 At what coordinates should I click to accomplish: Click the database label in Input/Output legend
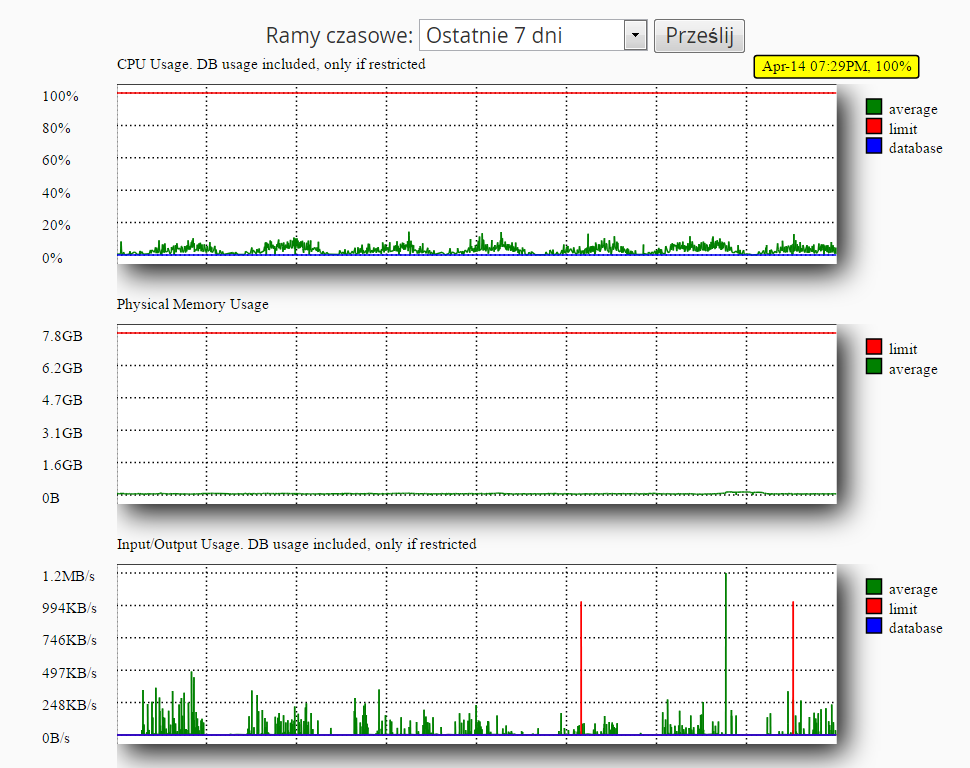[916, 629]
